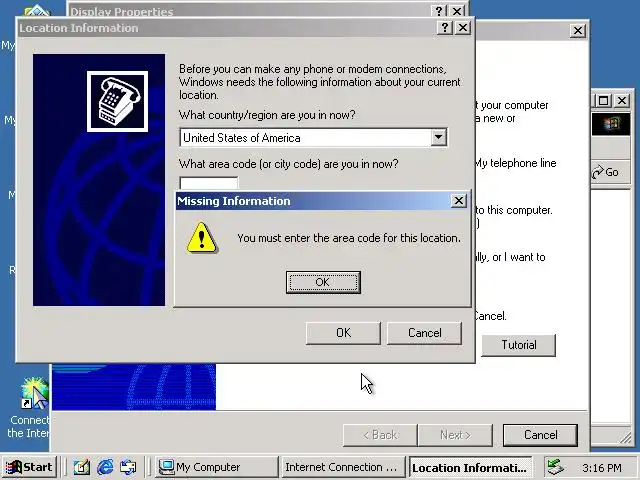This screenshot has width=640, height=480.
Task: Click OK in the Location Information dialog
Action: (343, 333)
